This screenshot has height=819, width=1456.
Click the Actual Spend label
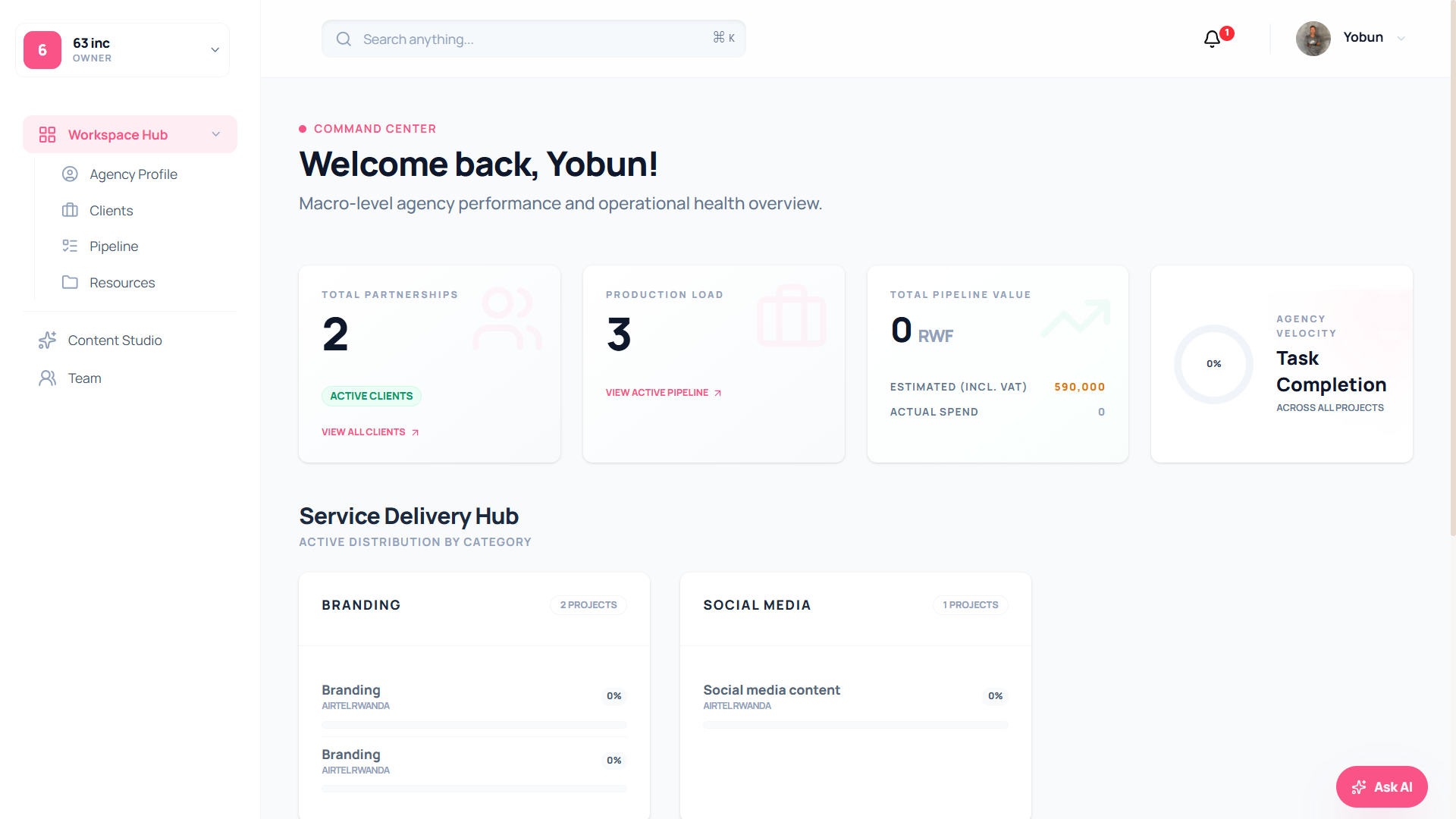click(934, 412)
